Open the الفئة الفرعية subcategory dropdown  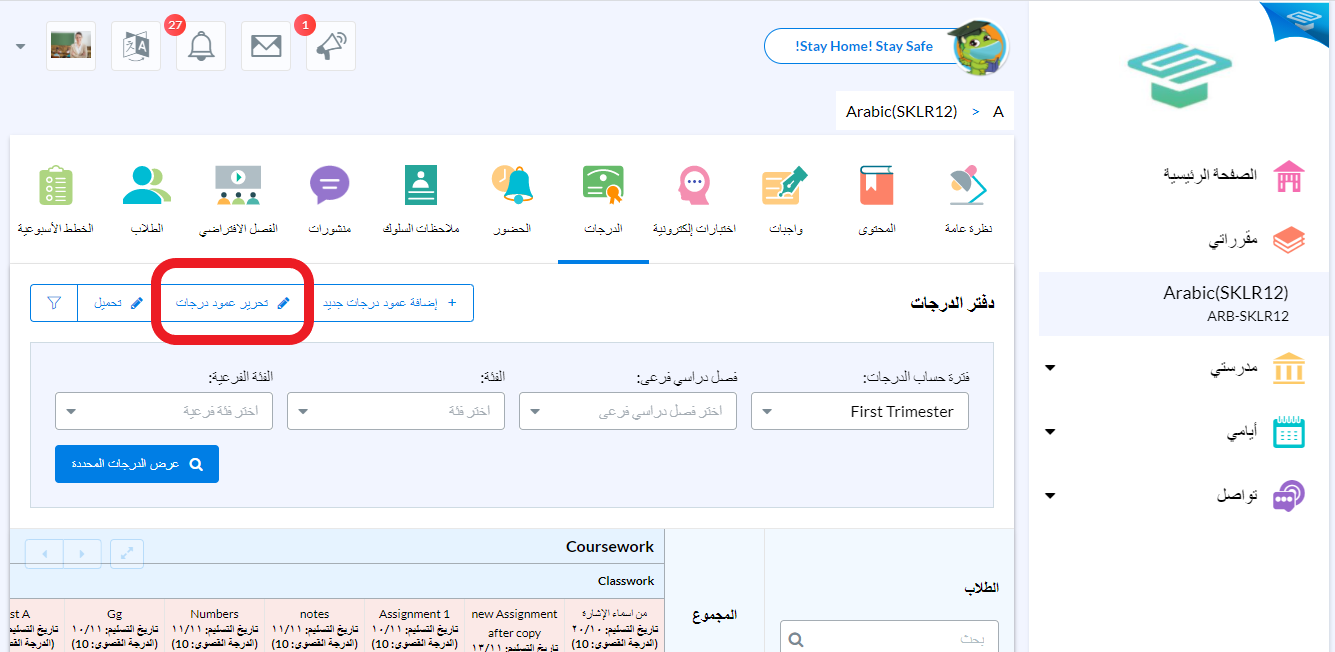click(164, 411)
